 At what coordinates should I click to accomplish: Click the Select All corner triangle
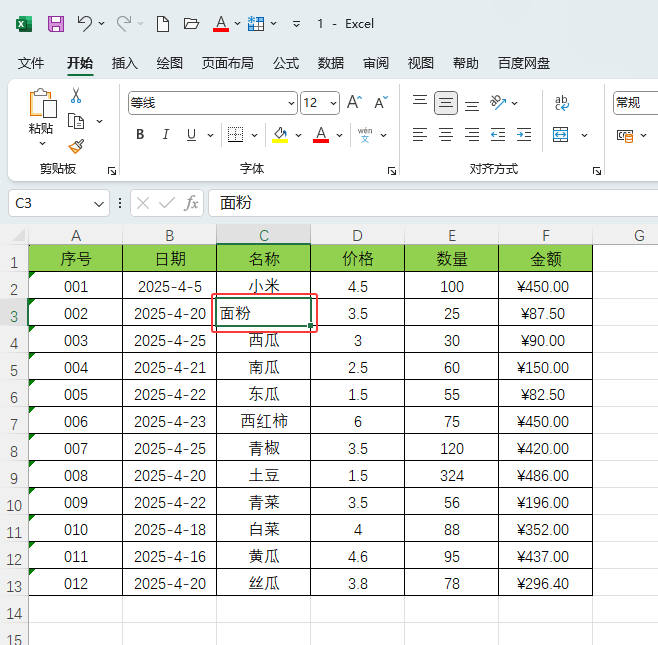[18, 235]
